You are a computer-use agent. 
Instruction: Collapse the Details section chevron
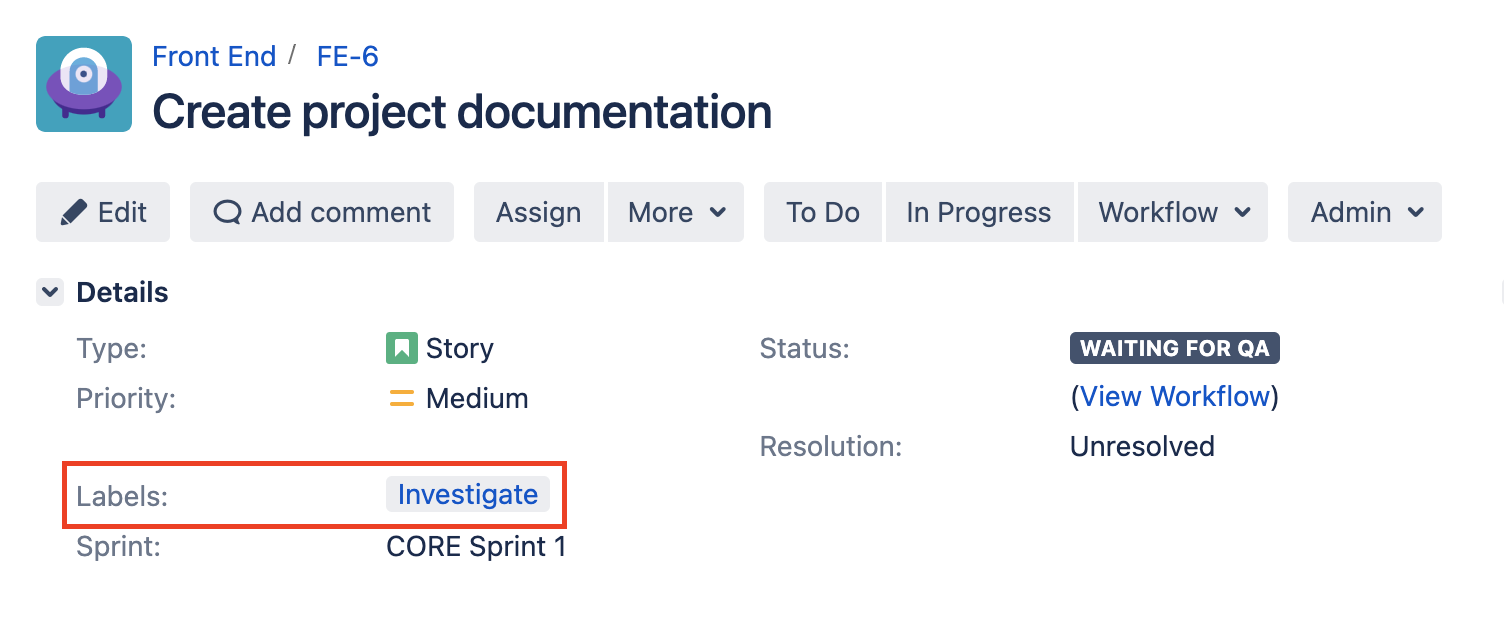[x=49, y=293]
